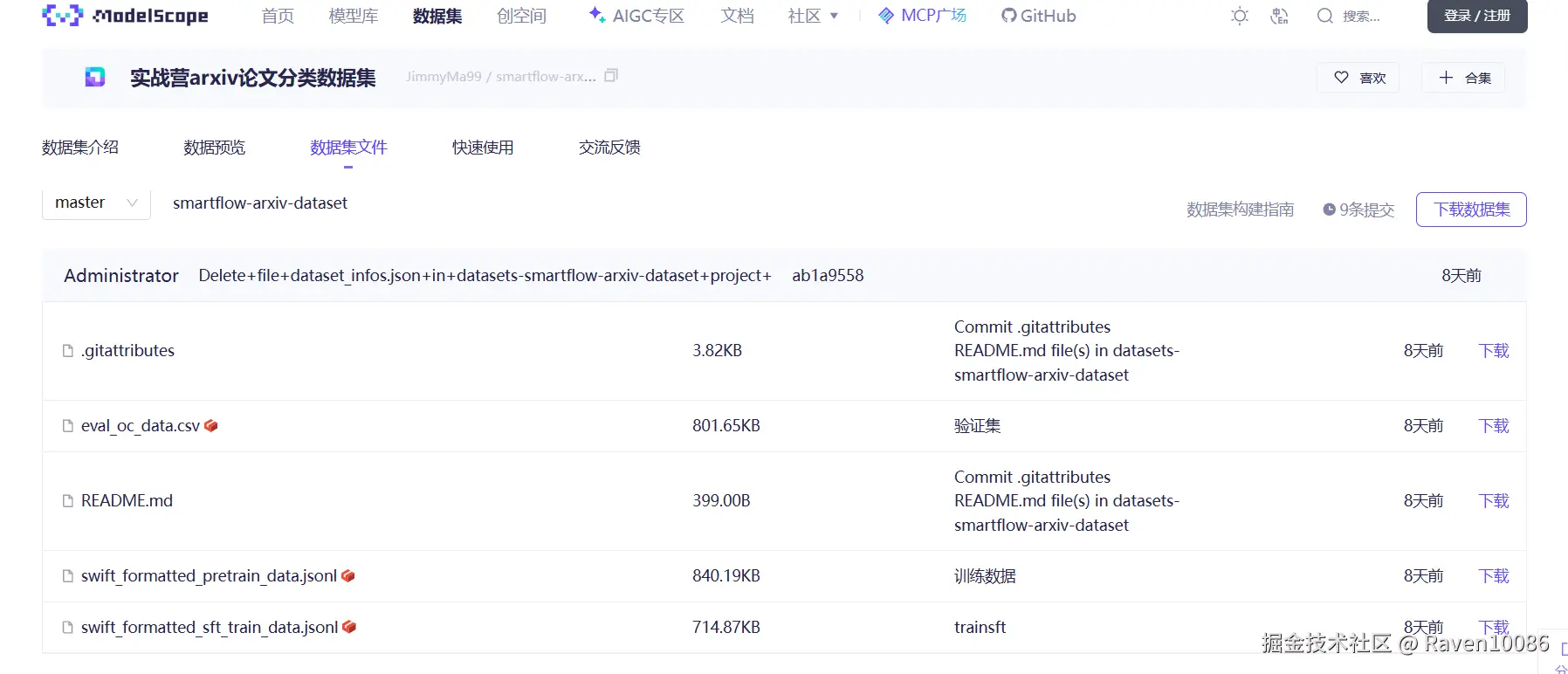Copy the dataset path JimmyMa99/smartflow-arx
The width and height of the screenshot is (1568, 674).
click(611, 76)
